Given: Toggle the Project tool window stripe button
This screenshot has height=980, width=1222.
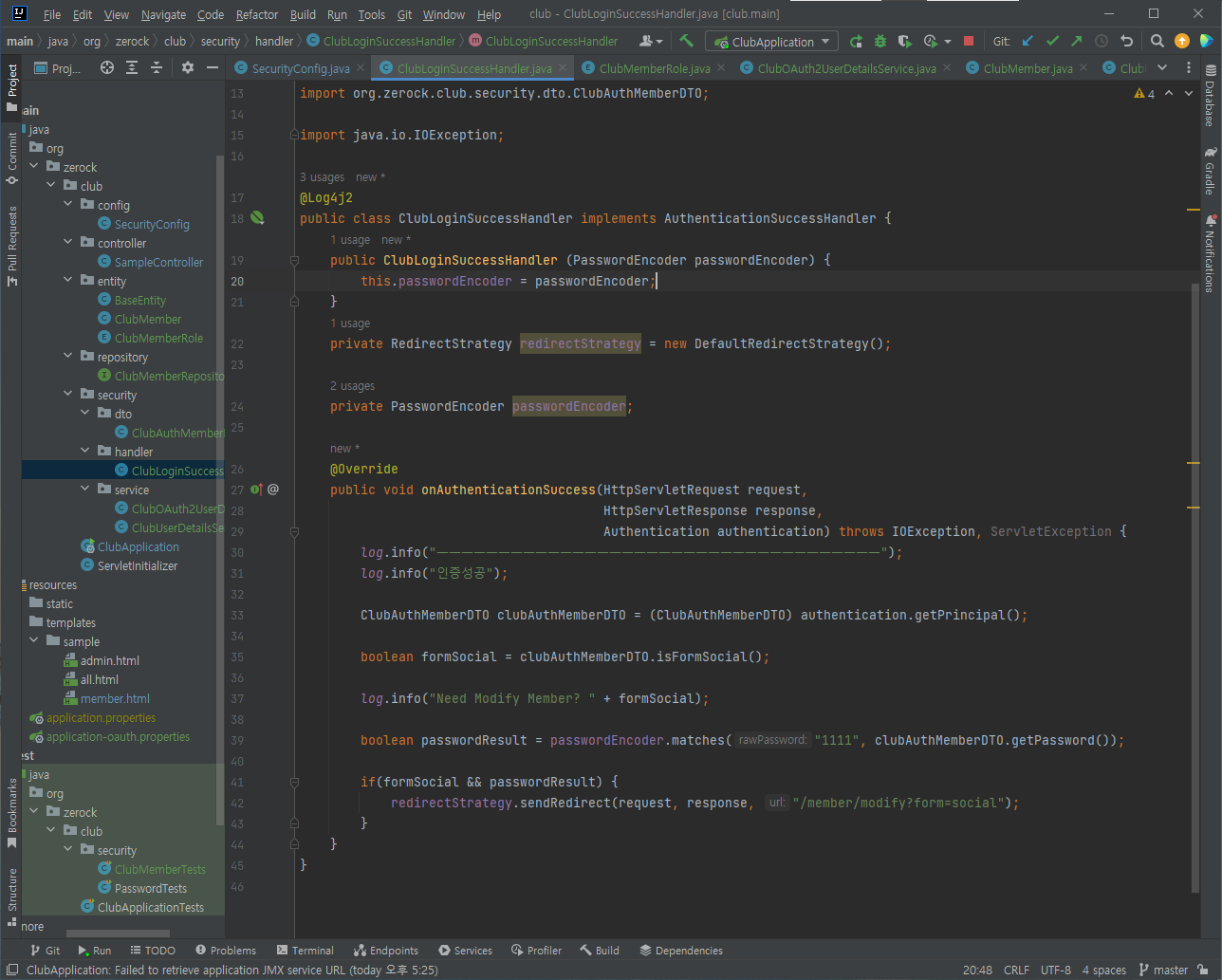Looking at the screenshot, I should coord(11,87).
